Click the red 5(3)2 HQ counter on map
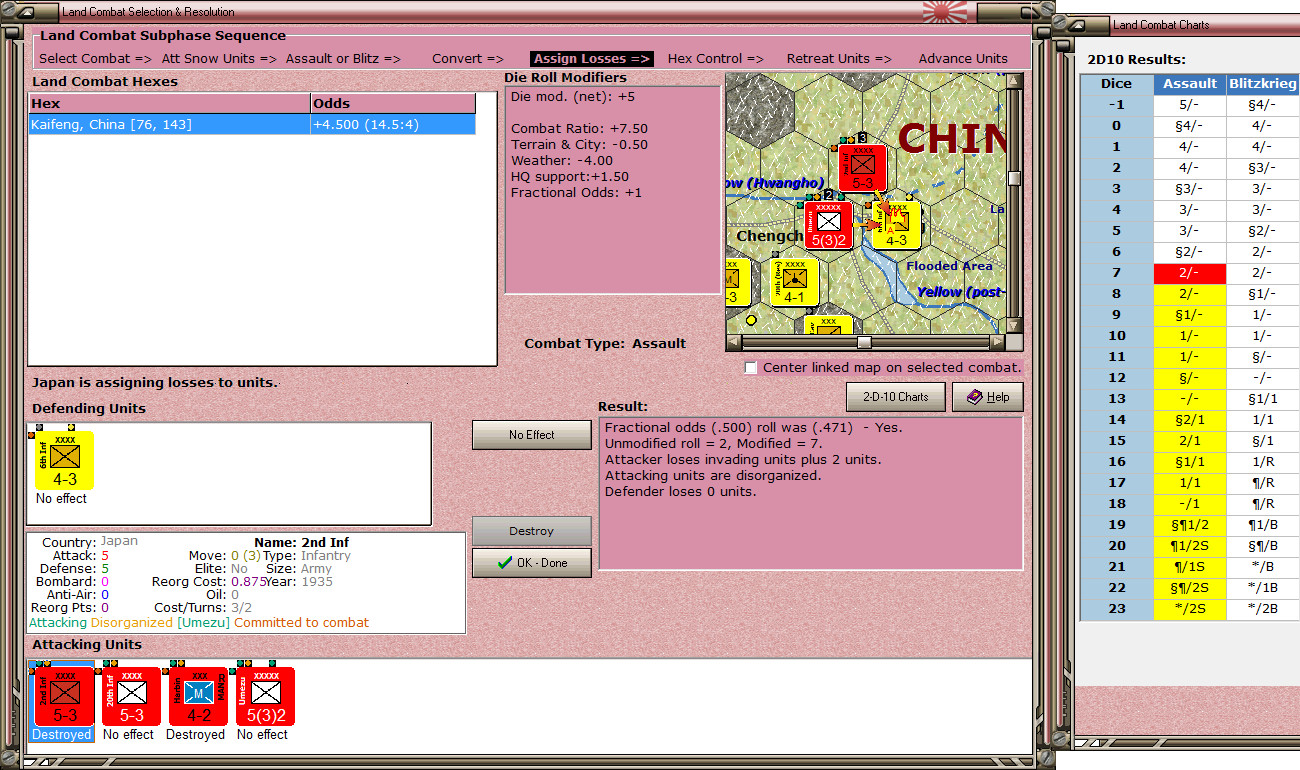1300x770 pixels. click(829, 225)
